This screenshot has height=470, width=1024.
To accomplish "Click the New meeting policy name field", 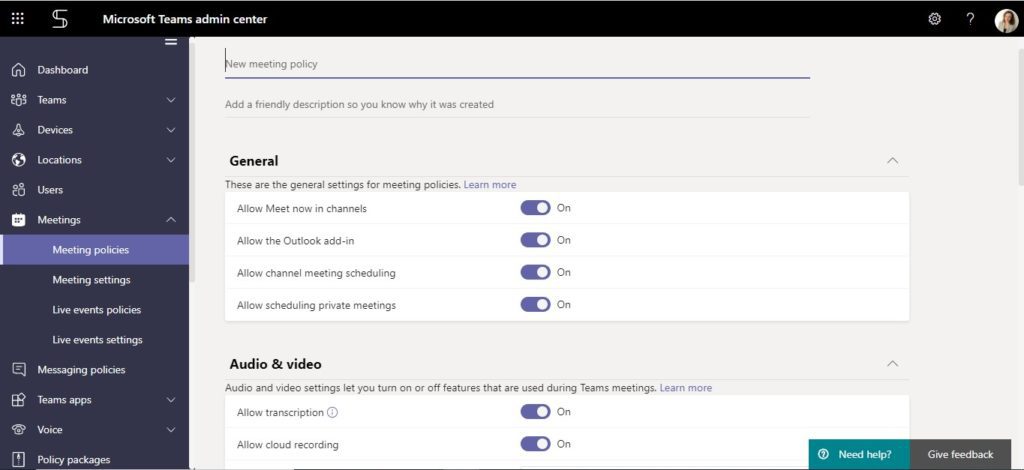I will point(517,64).
